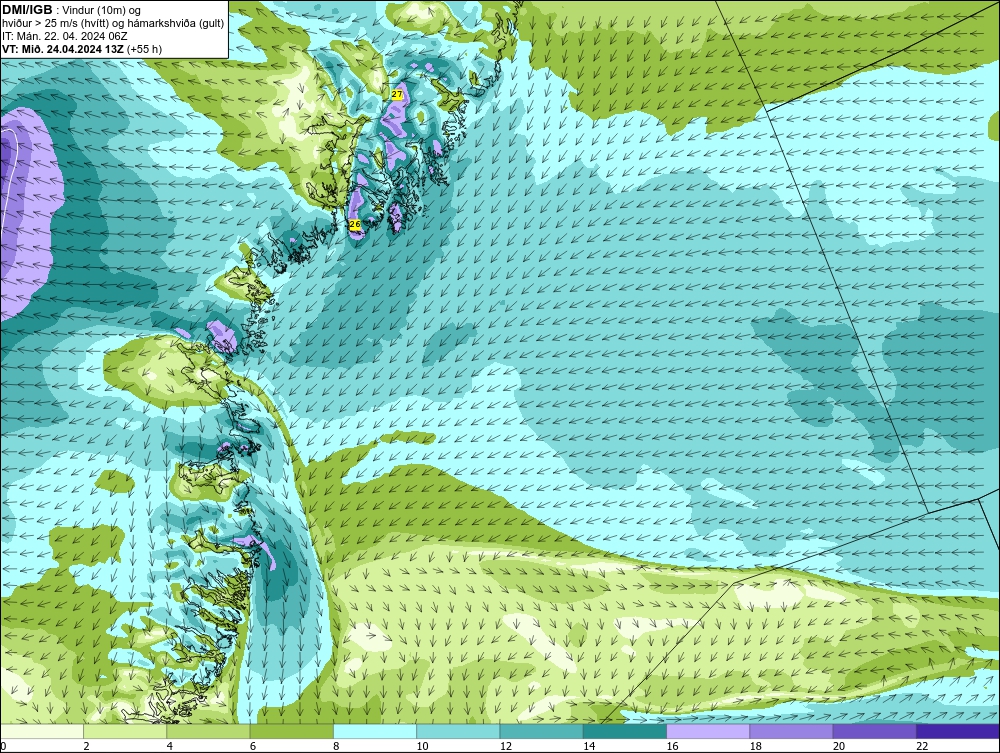Select the 18–20 m/s medium purple swatch
Screen dimensions: 1000x753
[x=791, y=731]
